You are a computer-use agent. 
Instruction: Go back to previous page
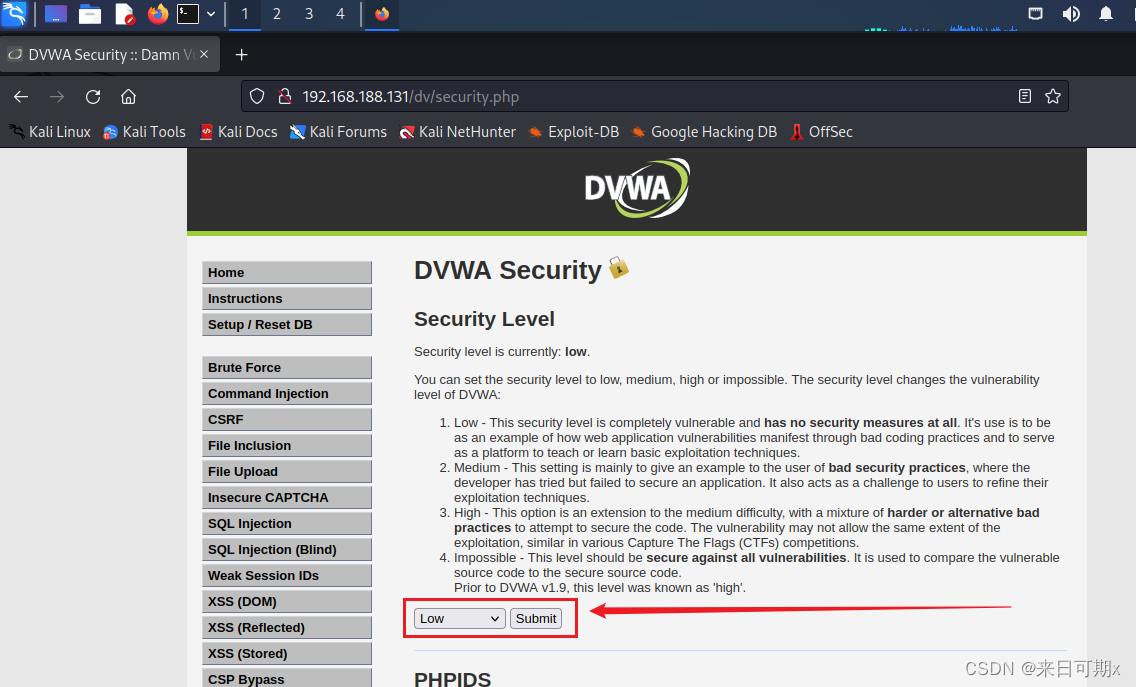click(x=21, y=96)
